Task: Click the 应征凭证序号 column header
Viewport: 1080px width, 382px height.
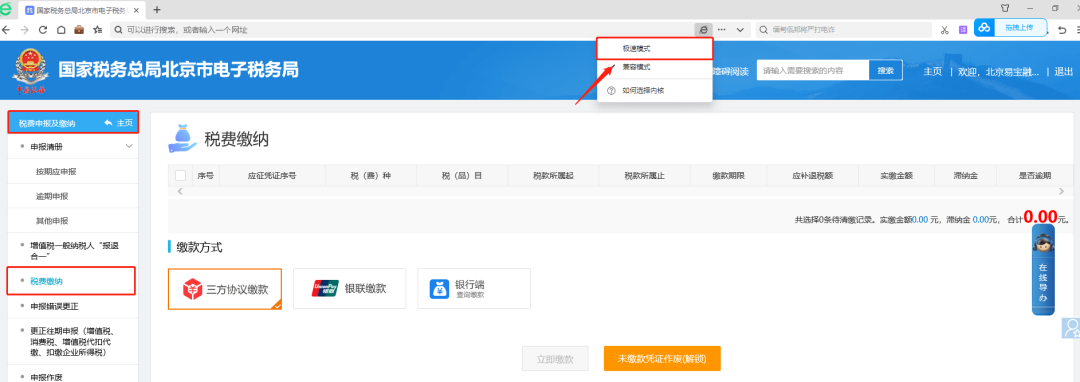Action: point(272,176)
